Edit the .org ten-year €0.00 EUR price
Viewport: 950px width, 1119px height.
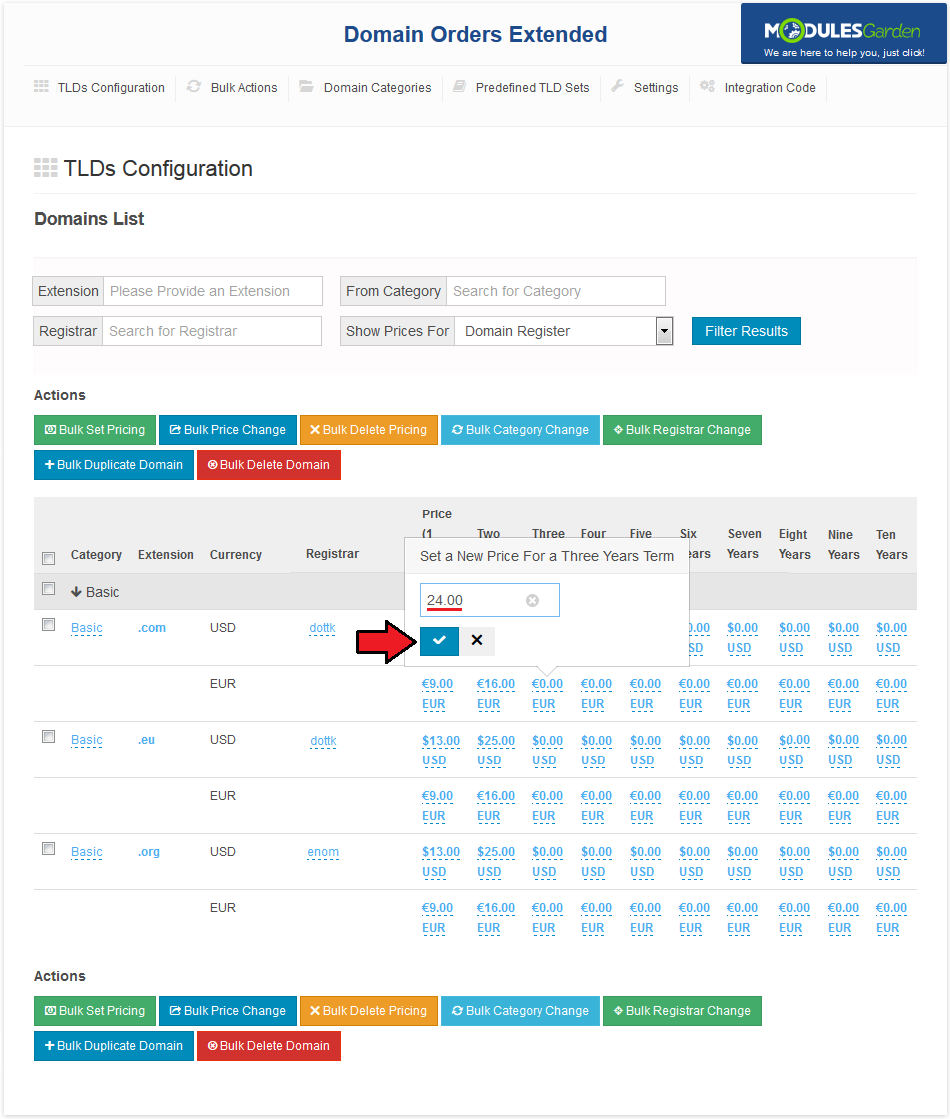pos(891,918)
